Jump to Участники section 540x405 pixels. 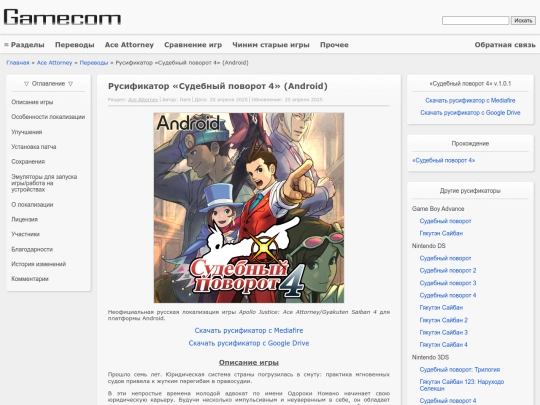[x=25, y=234]
